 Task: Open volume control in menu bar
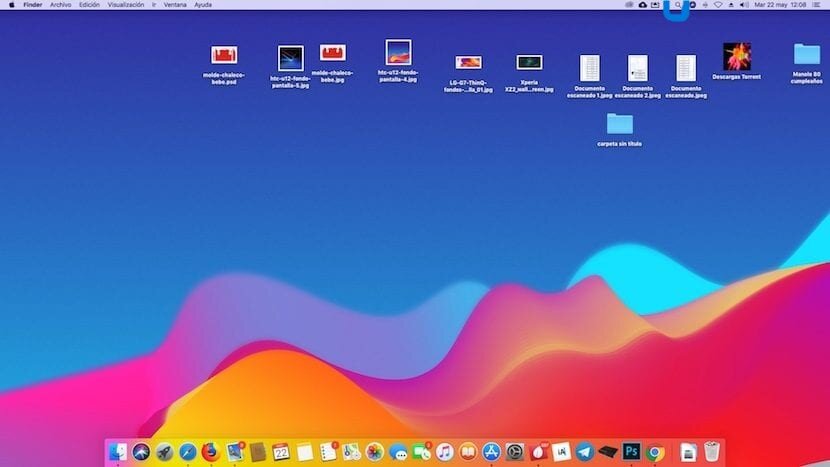744,5
